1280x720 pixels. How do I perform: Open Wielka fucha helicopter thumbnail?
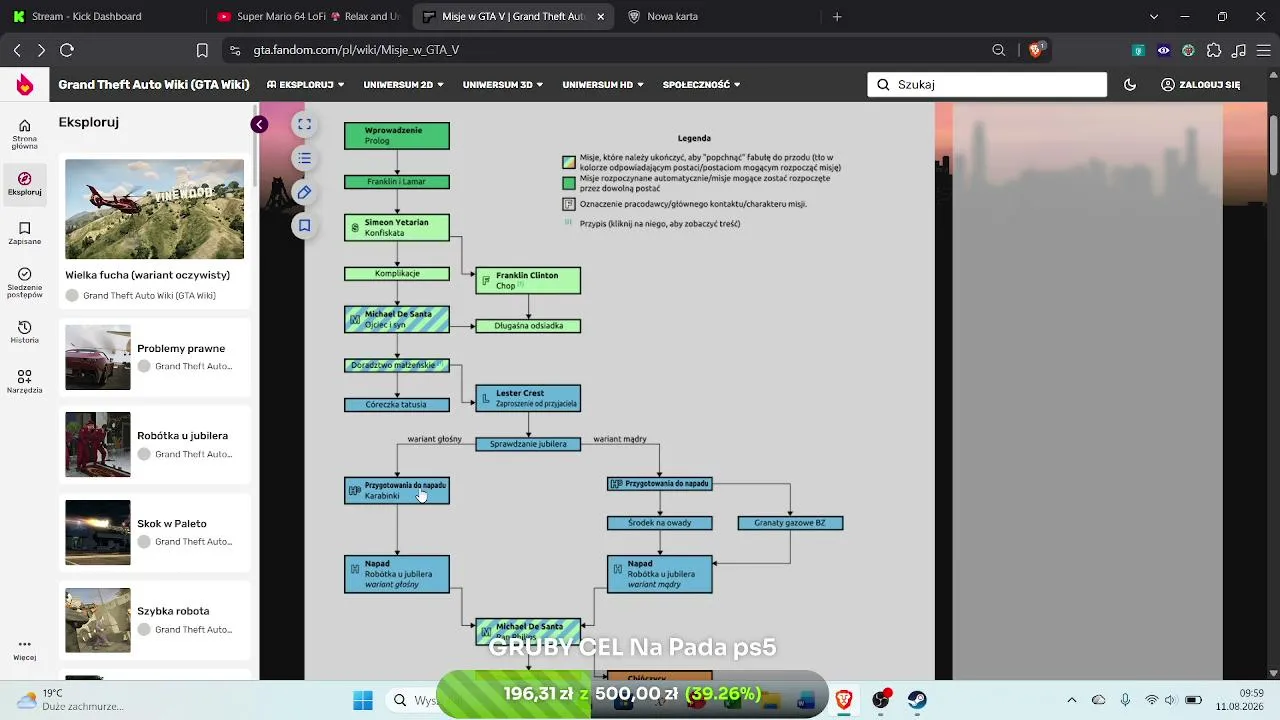154,209
